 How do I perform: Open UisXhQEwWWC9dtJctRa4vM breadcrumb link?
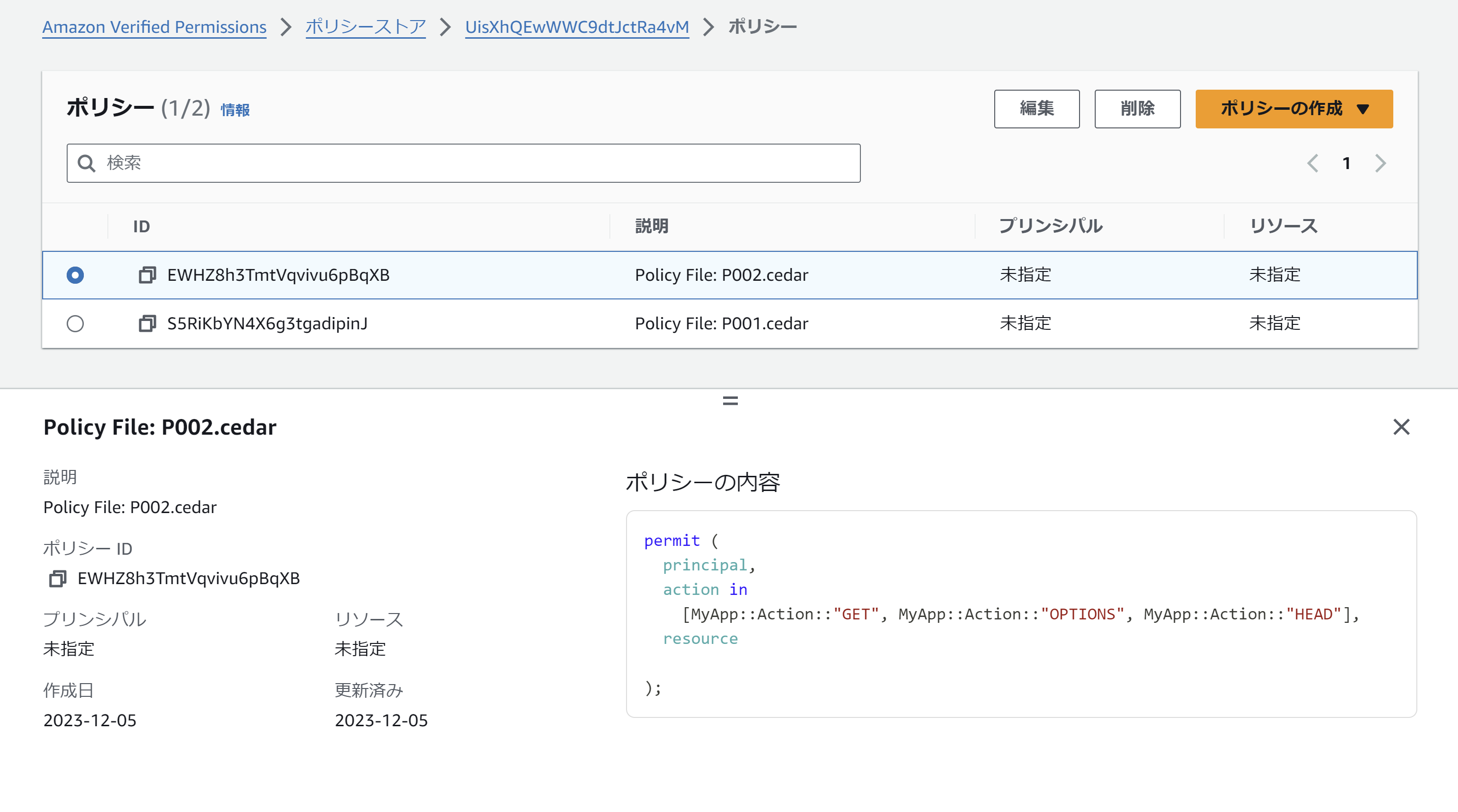pyautogui.click(x=577, y=27)
